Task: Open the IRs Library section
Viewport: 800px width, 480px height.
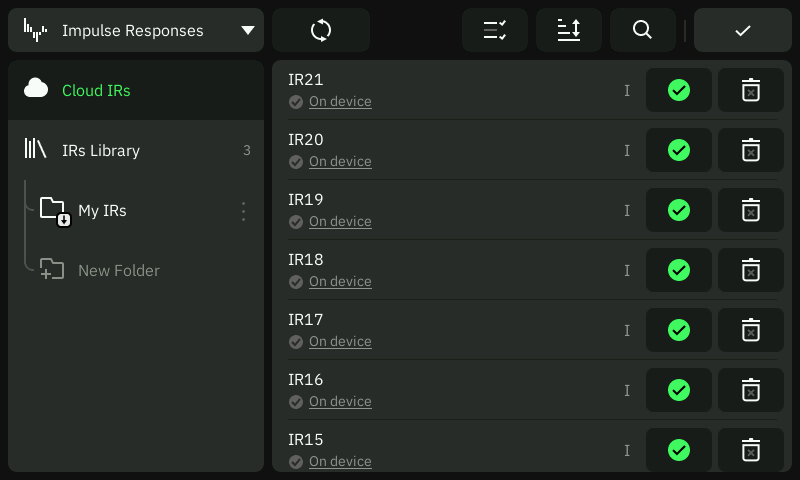Action: [x=100, y=150]
